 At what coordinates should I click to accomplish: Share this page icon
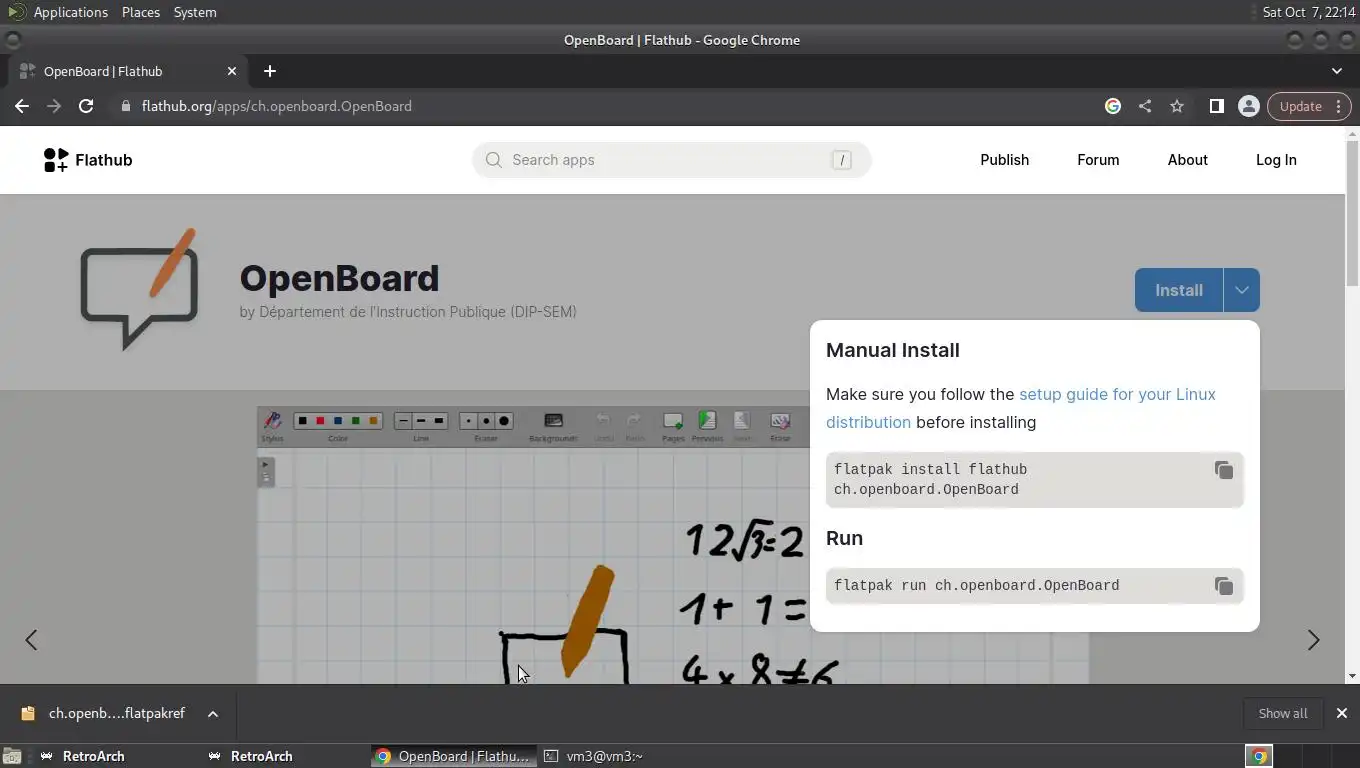pyautogui.click(x=1145, y=106)
